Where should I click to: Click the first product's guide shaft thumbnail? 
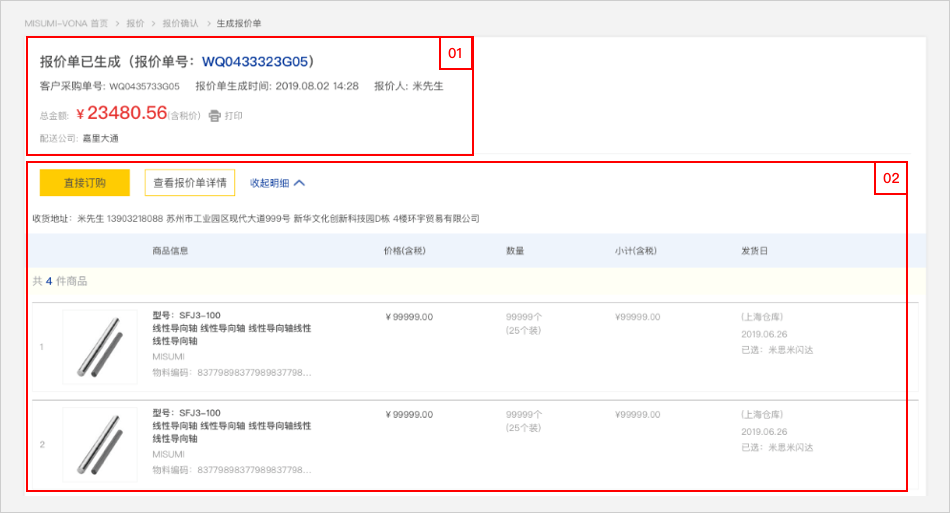tap(100, 346)
